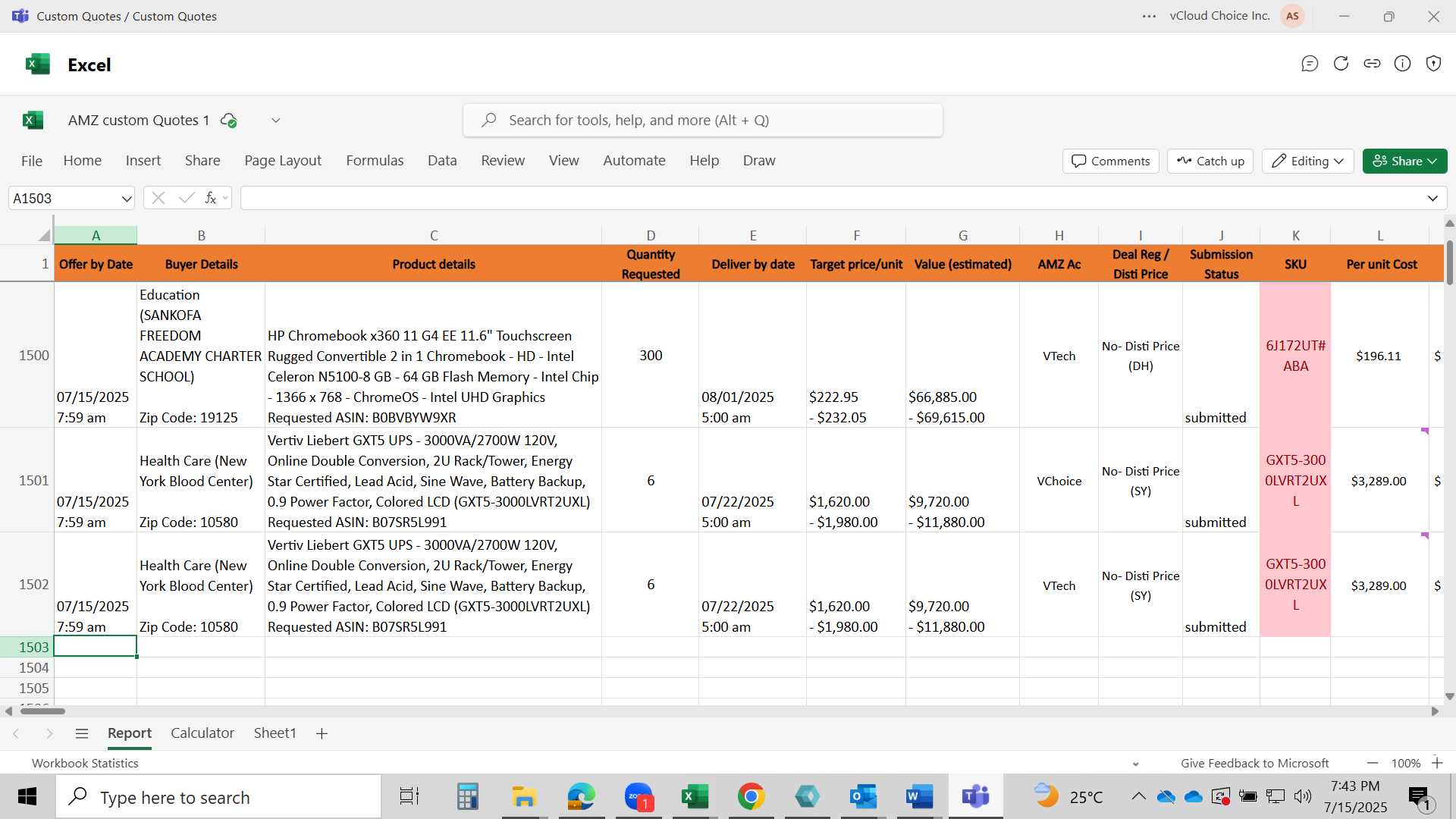Select column C header
This screenshot has width=1456, height=819.
click(434, 235)
